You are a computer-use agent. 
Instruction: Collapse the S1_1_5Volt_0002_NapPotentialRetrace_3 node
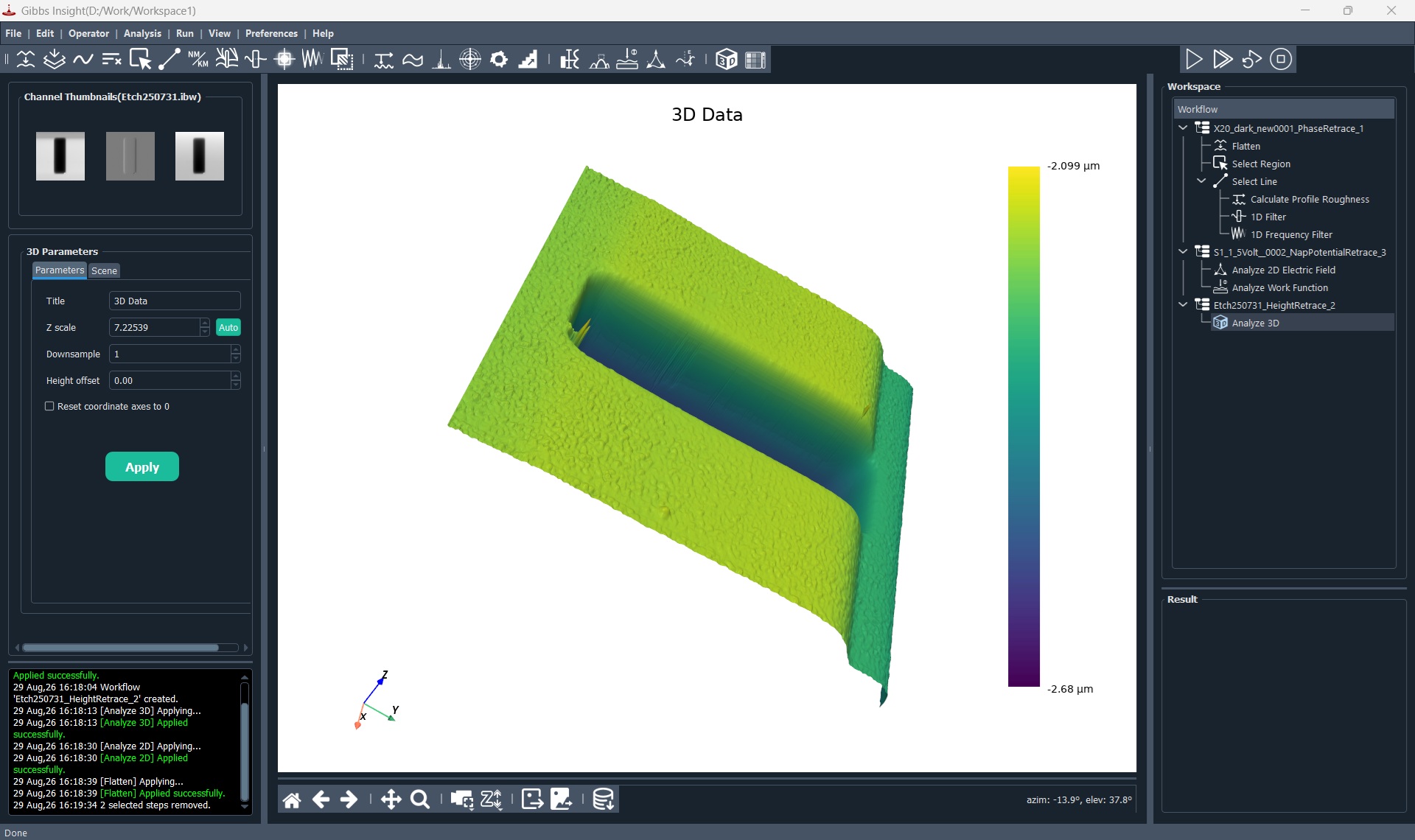coord(1184,252)
